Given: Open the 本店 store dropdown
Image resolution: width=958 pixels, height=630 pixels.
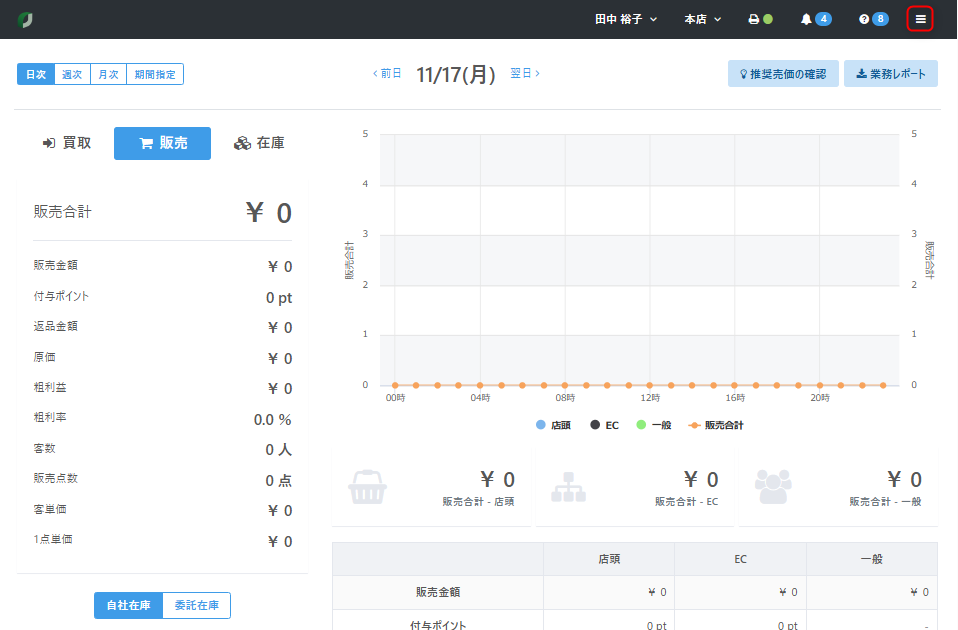Looking at the screenshot, I should [x=703, y=20].
